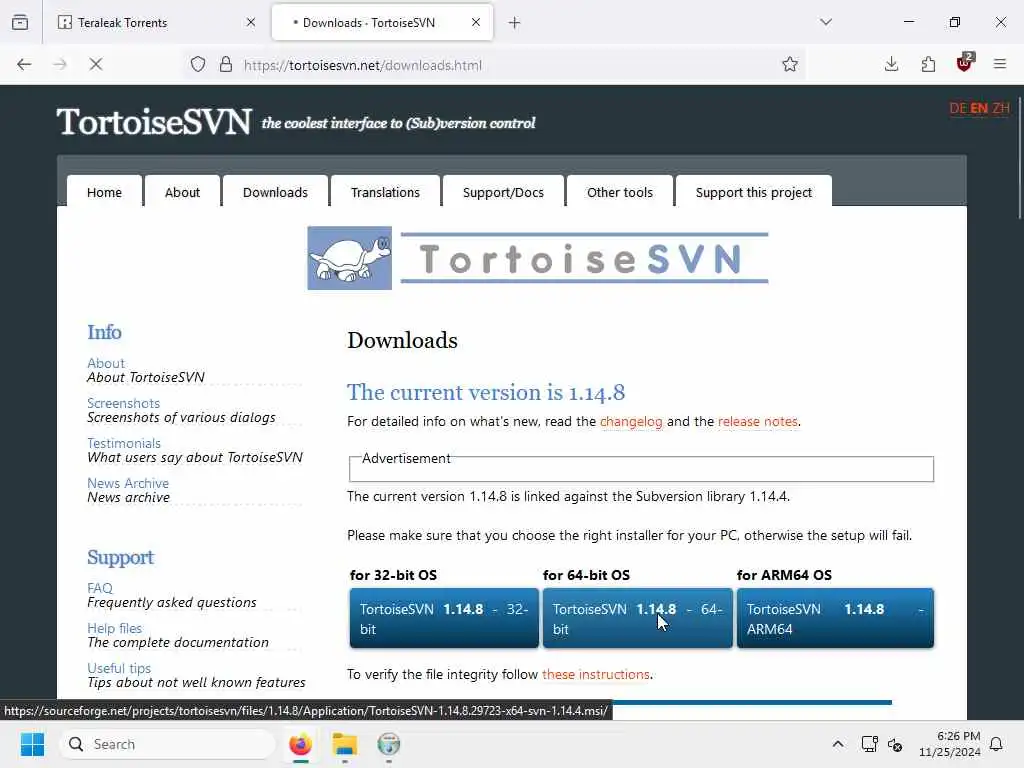Open the these instructions verification link
This screenshot has width=1024, height=768.
pyautogui.click(x=596, y=674)
